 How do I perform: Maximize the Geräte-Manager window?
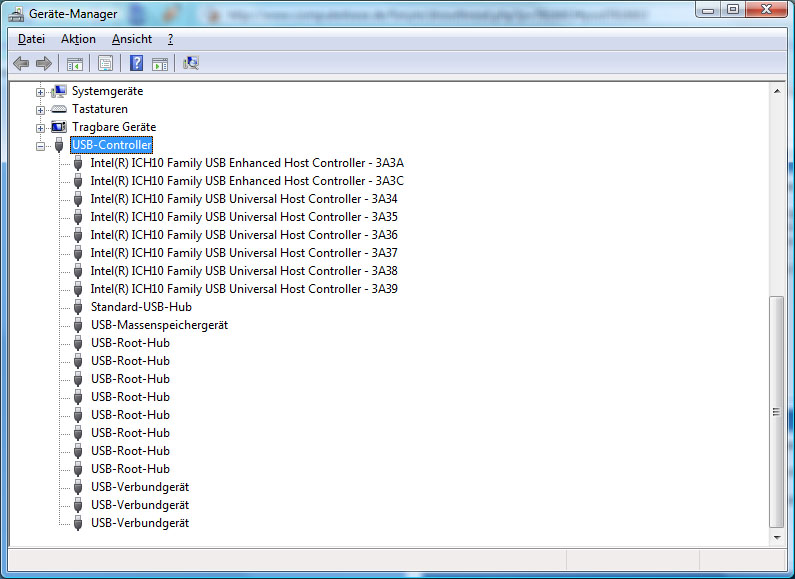(733, 10)
